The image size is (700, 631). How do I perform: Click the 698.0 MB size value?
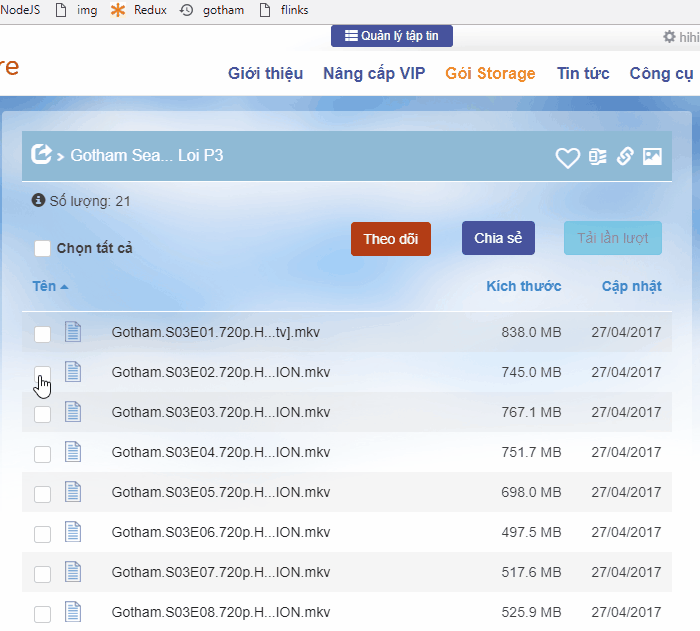pyautogui.click(x=531, y=492)
